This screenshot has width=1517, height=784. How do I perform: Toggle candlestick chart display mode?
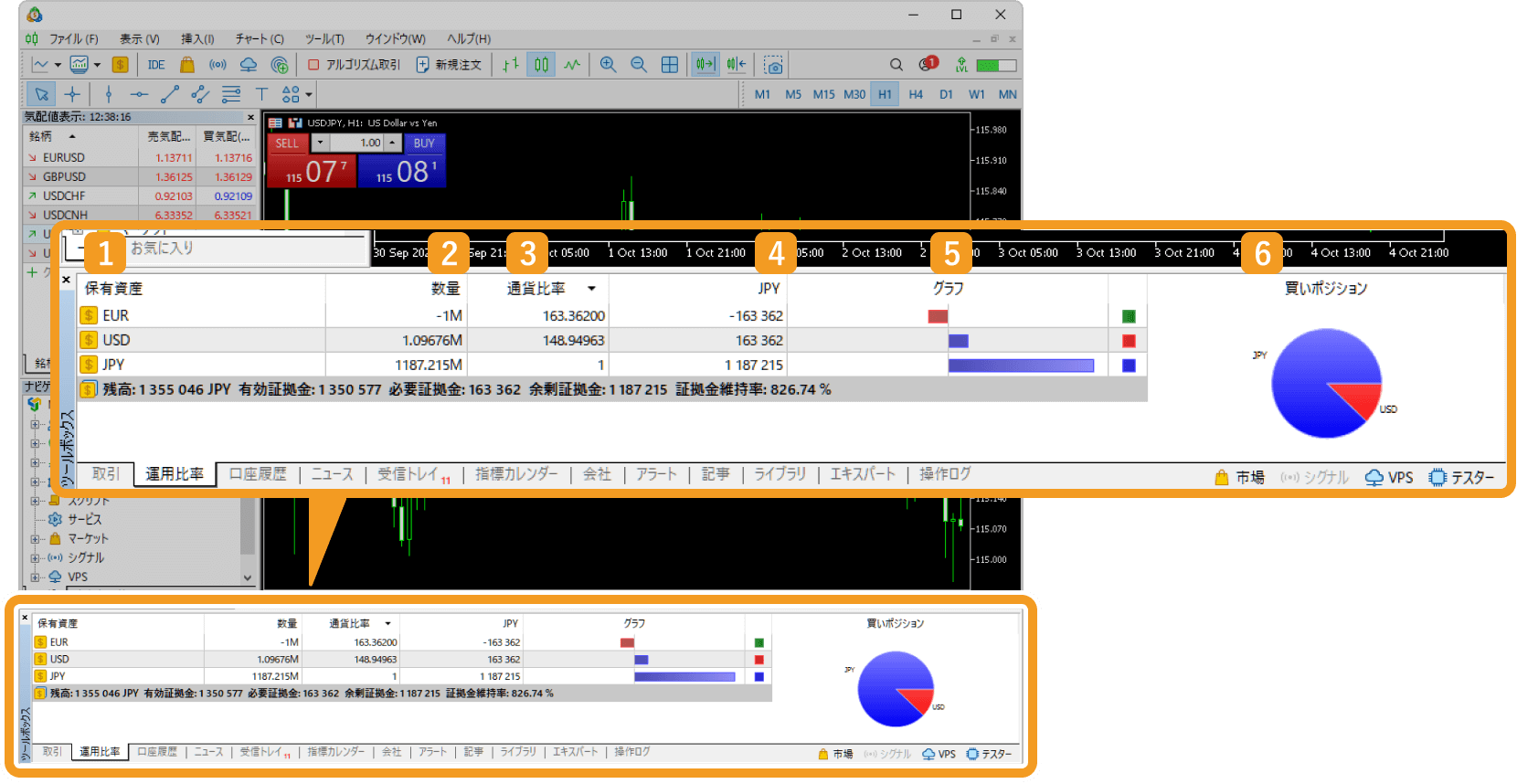(x=542, y=65)
